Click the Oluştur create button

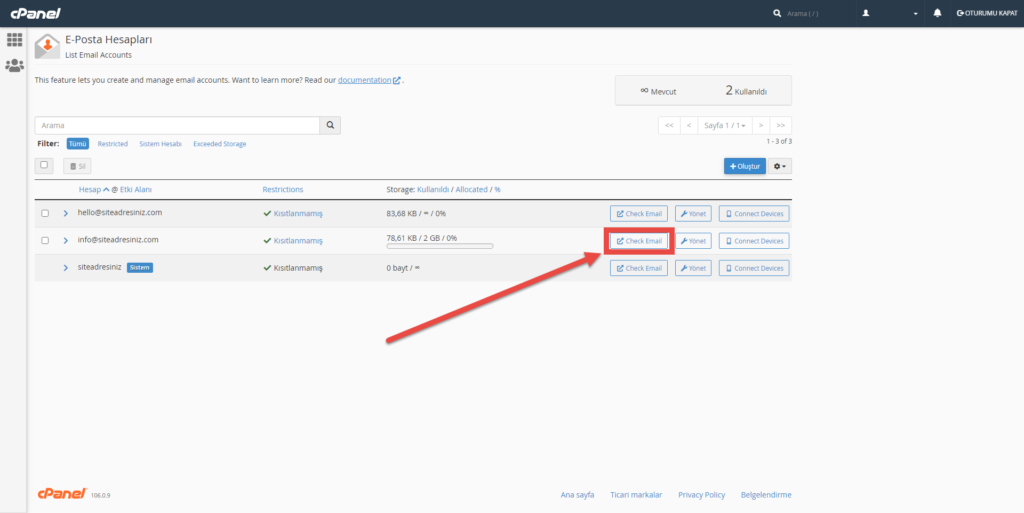(x=744, y=166)
